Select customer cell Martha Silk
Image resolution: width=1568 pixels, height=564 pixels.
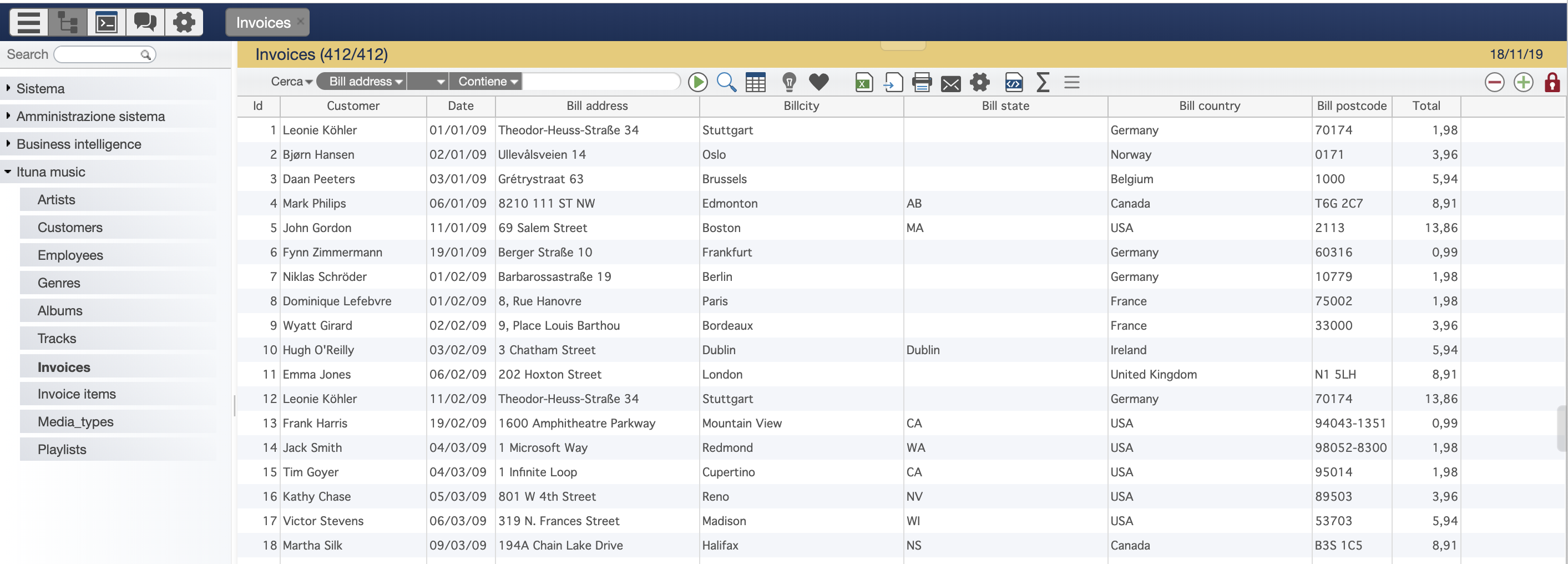(x=353, y=546)
